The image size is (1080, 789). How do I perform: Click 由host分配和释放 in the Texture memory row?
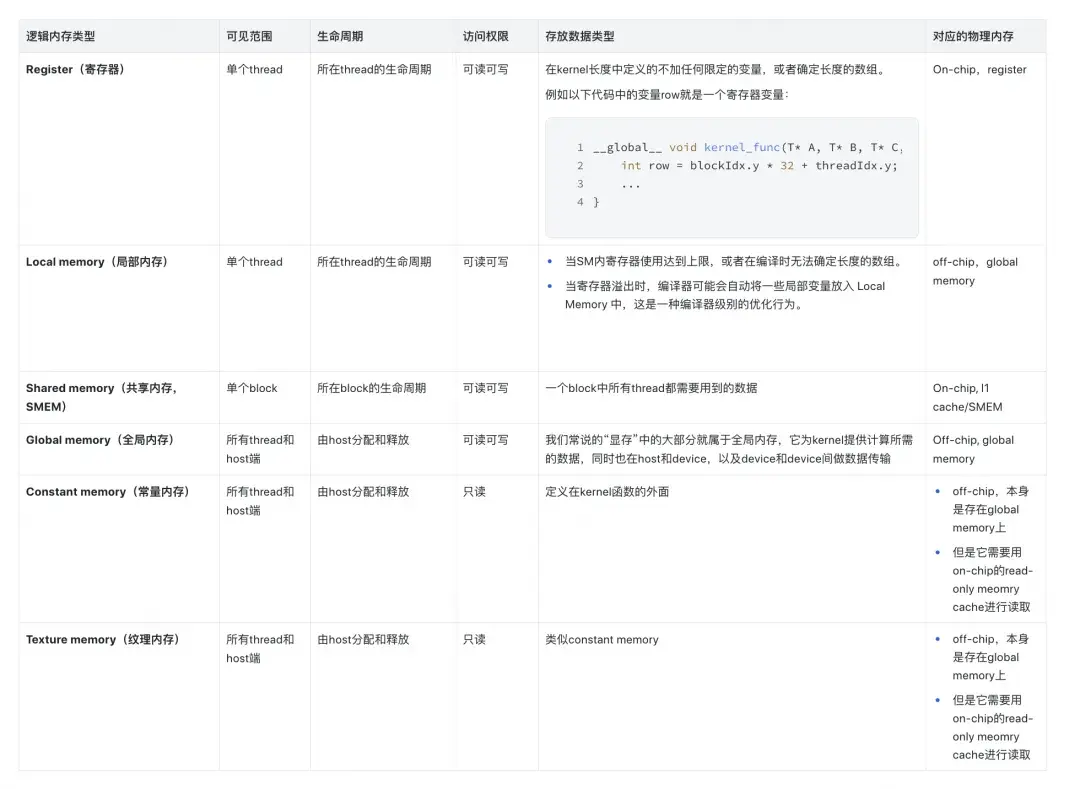point(363,640)
